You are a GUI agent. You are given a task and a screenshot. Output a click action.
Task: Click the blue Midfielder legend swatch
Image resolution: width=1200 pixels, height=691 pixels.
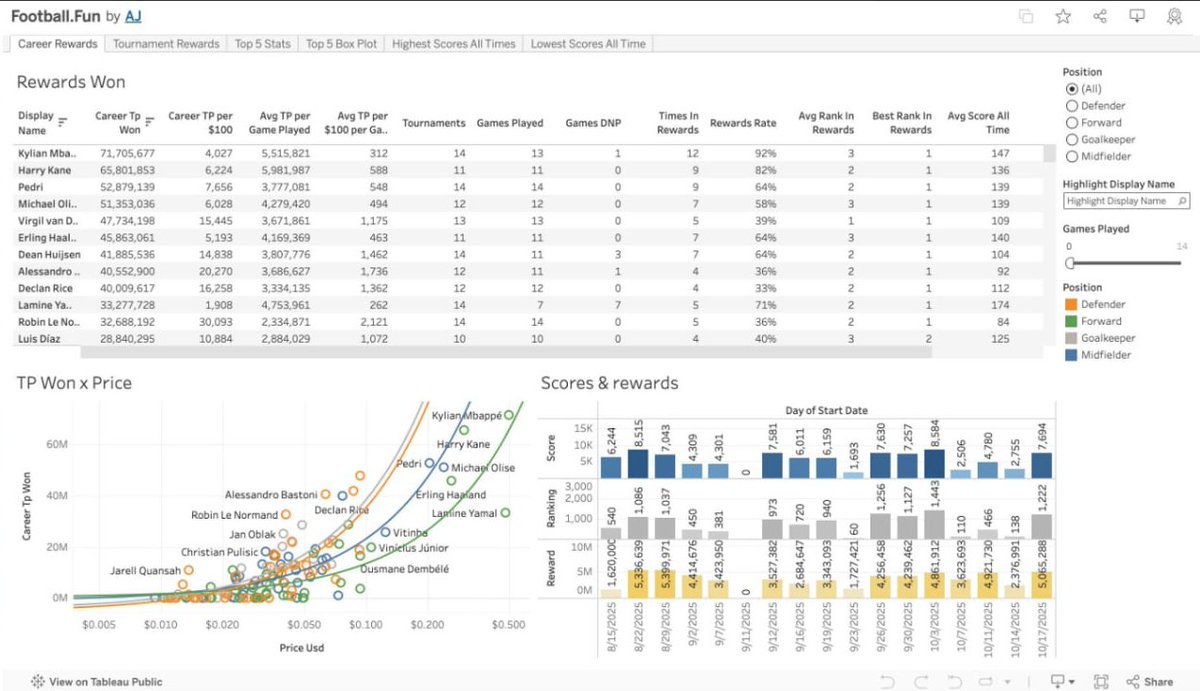[1070, 355]
